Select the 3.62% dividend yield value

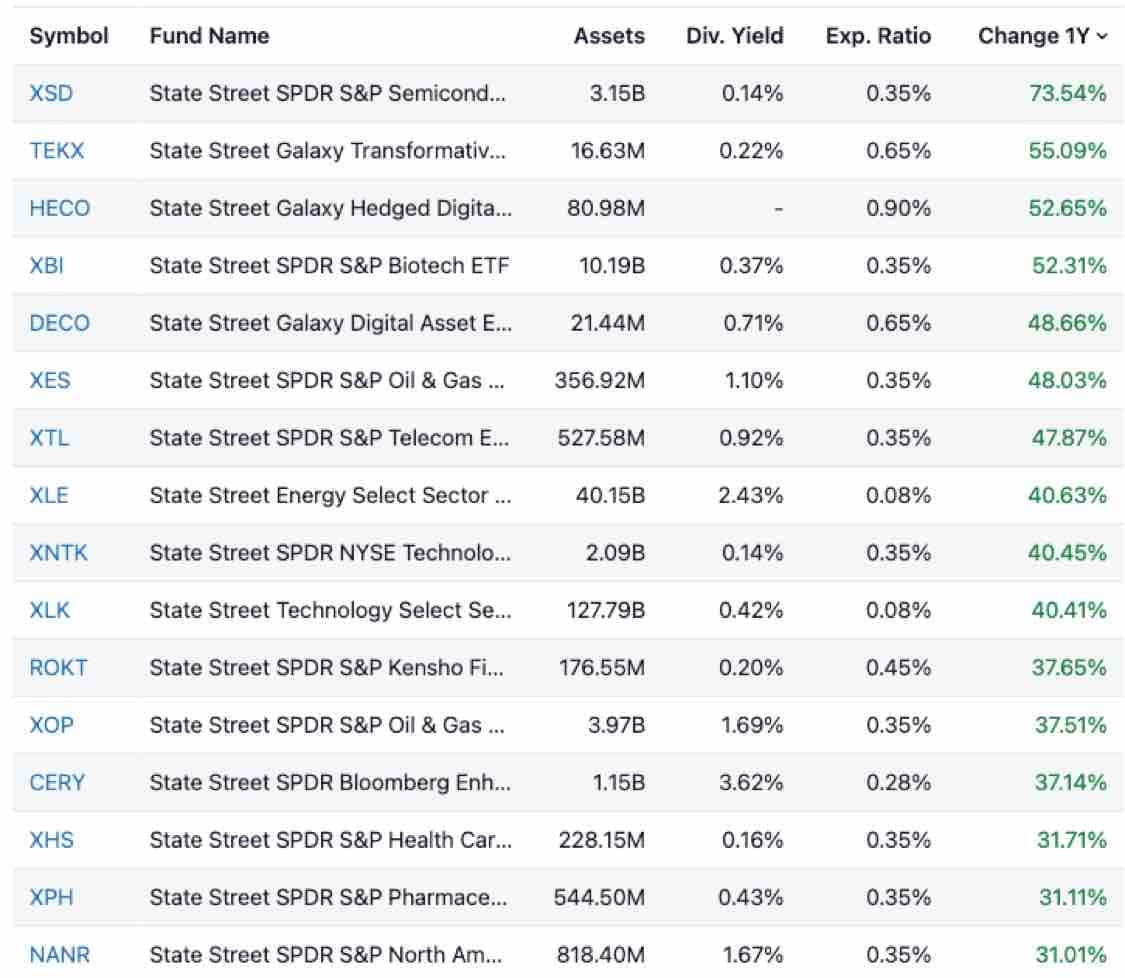click(751, 782)
